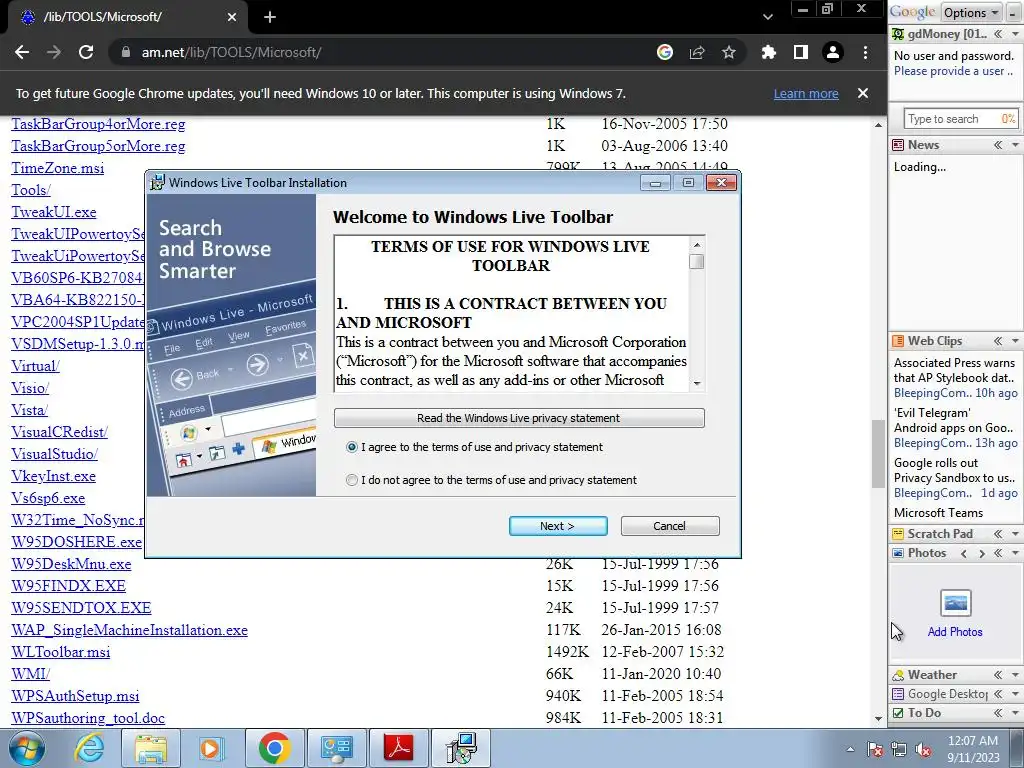Screen dimensions: 1024x768
Task: Show next photo in Photos gadget
Action: pos(982,553)
